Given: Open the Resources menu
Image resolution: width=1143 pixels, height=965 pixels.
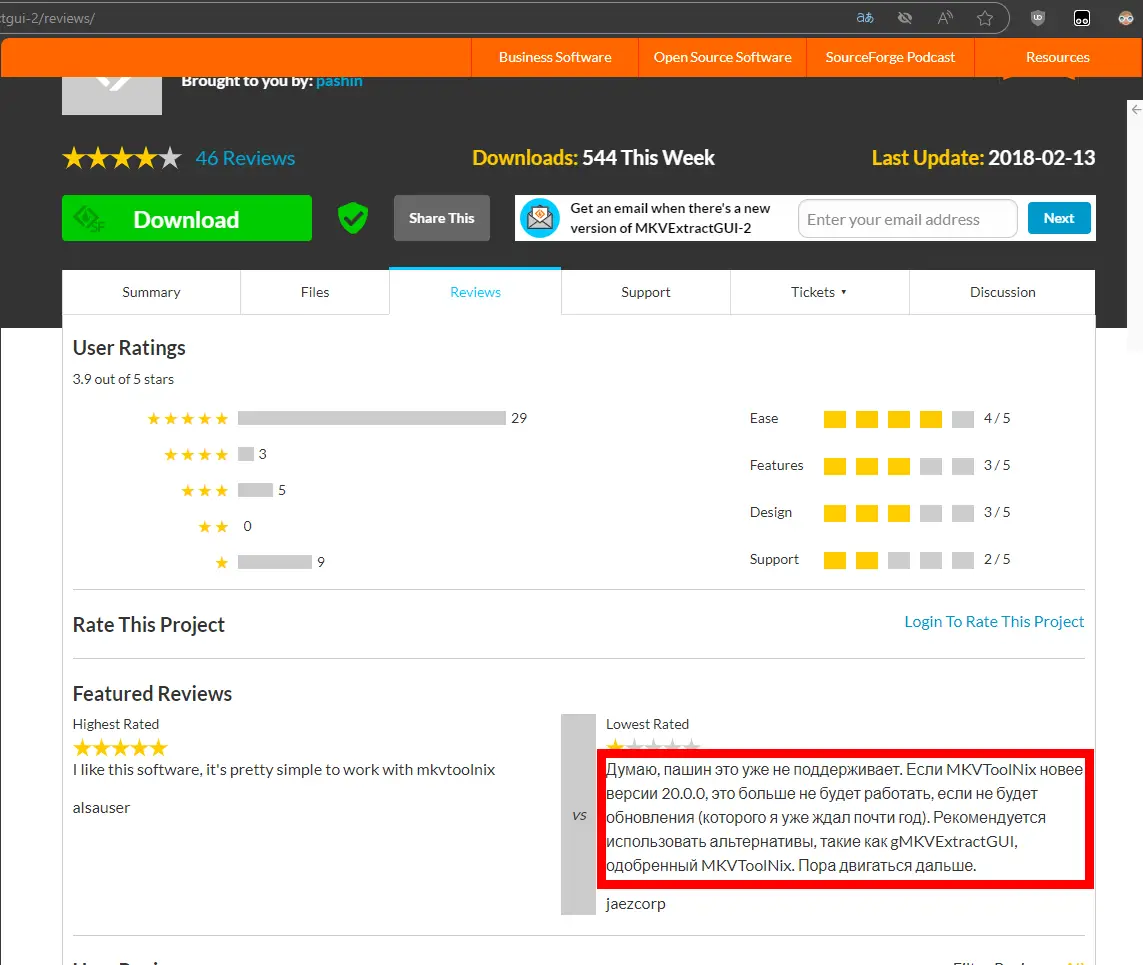Looking at the screenshot, I should (x=1058, y=57).
